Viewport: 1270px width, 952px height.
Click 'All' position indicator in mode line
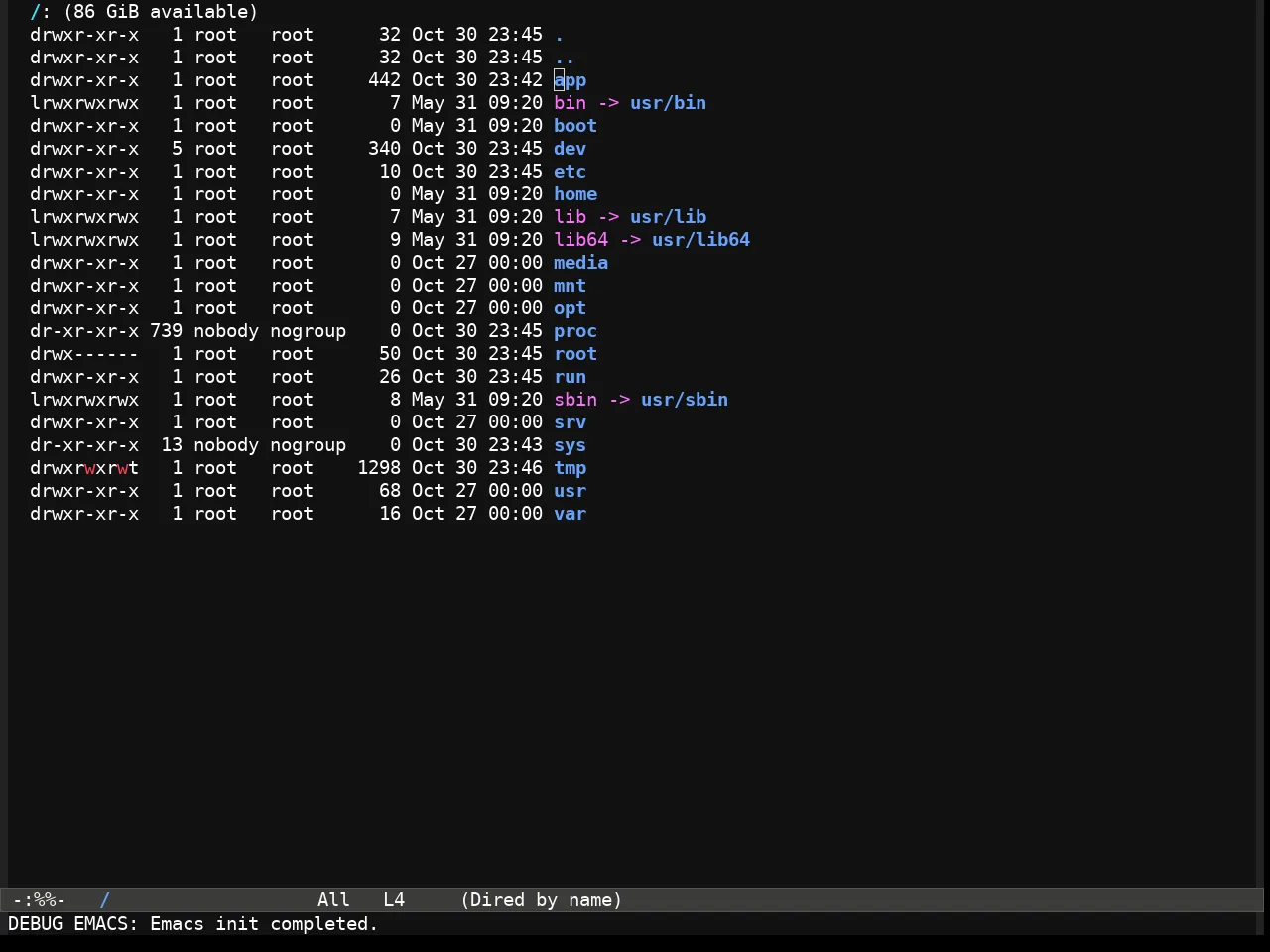pyautogui.click(x=333, y=900)
